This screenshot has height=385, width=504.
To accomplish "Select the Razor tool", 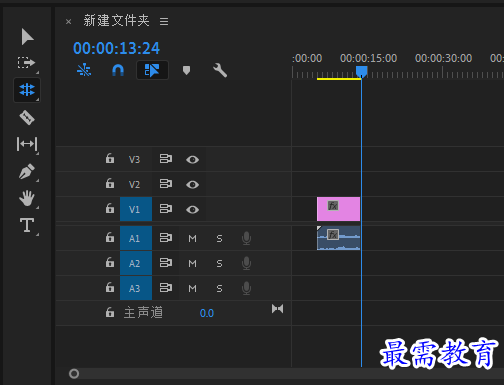I will pyautogui.click(x=27, y=117).
